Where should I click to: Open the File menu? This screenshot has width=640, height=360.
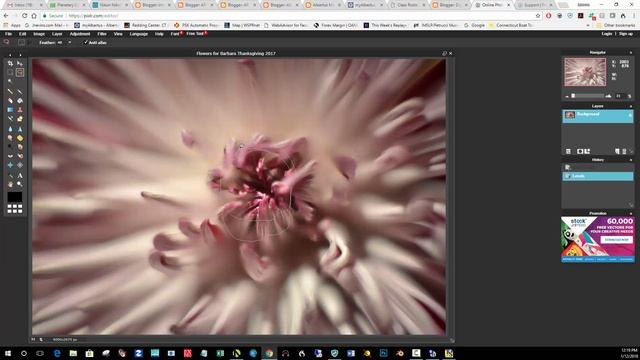(8, 34)
